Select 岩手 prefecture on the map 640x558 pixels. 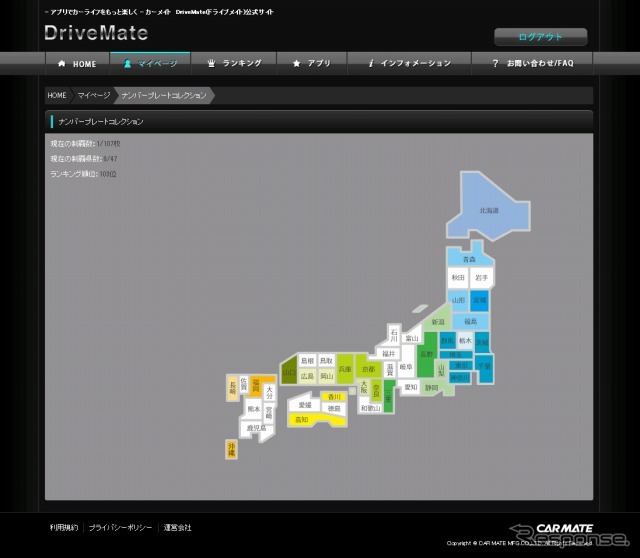[482, 278]
